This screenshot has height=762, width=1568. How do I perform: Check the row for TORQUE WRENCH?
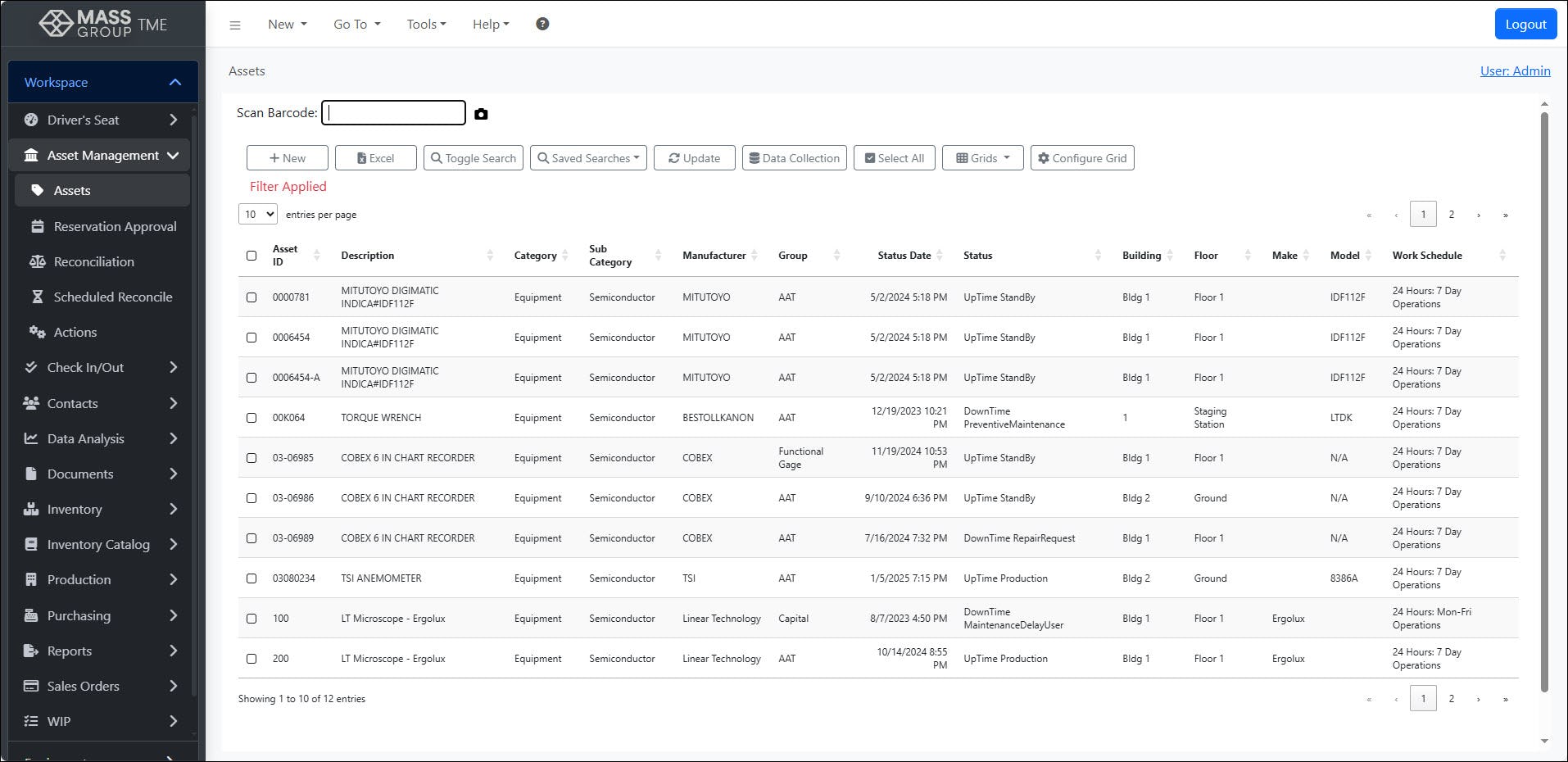[x=252, y=418]
